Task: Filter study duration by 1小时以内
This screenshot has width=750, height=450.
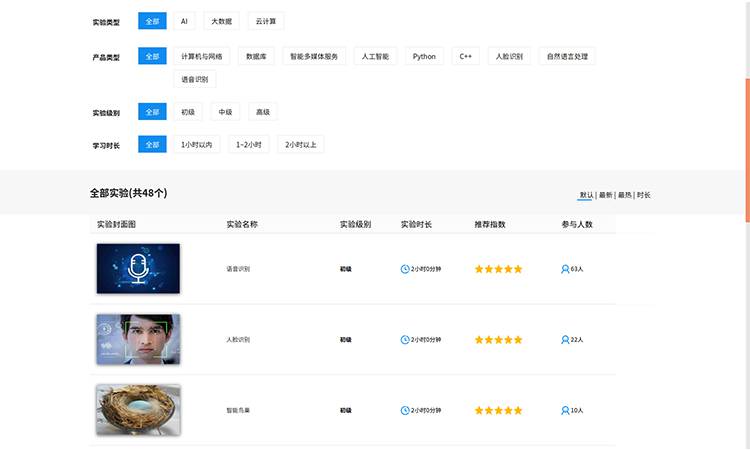Action: click(x=197, y=144)
